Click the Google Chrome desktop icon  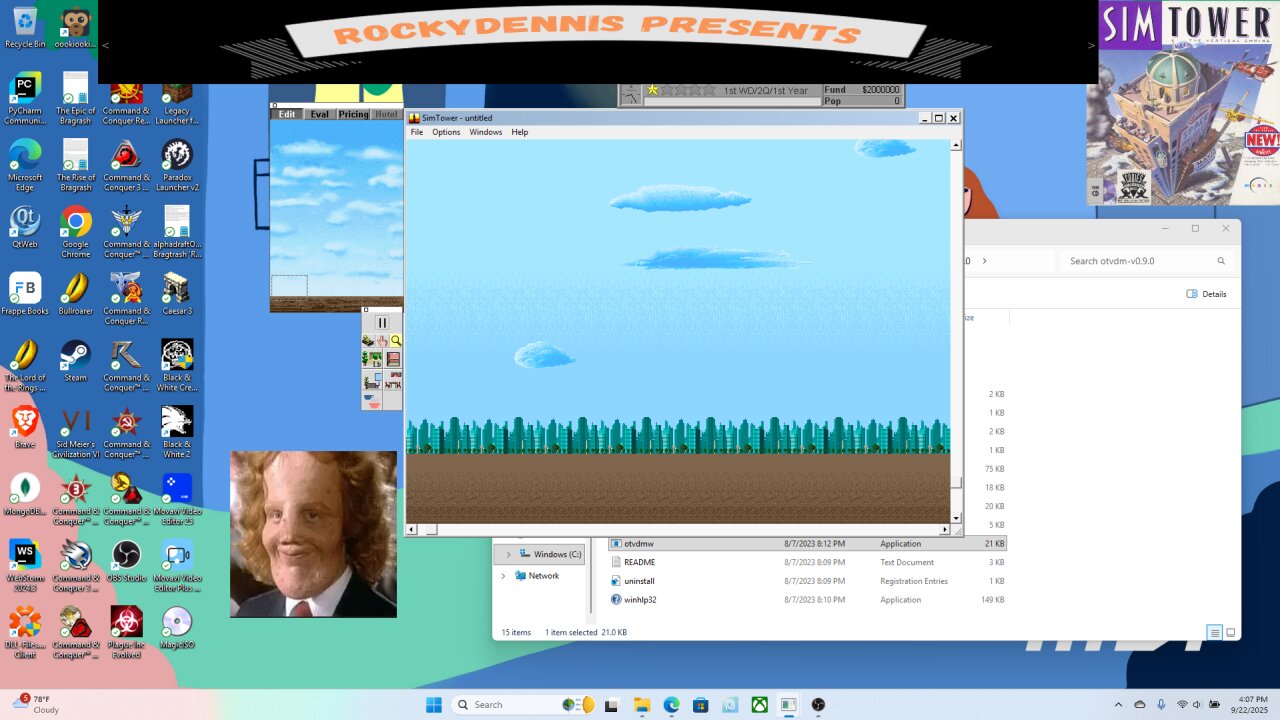76,231
